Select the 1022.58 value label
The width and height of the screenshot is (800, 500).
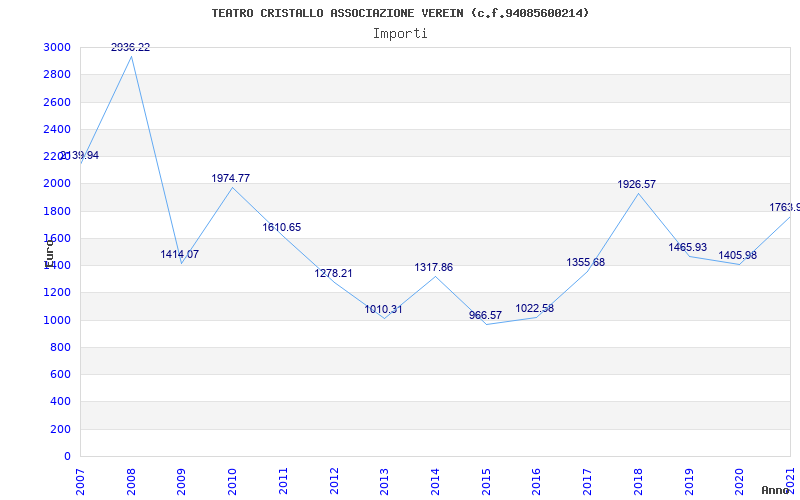pos(534,308)
